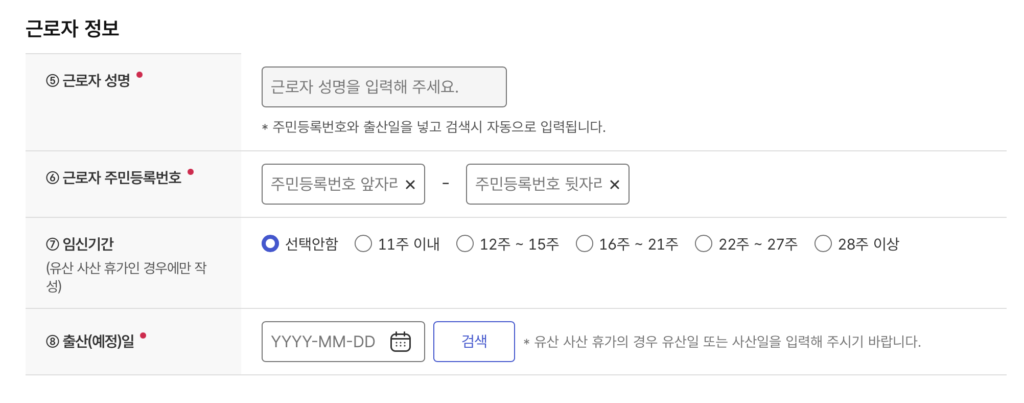Click the ⑤ 근로자 성명 label
The height and width of the screenshot is (403, 1024).
(88, 81)
